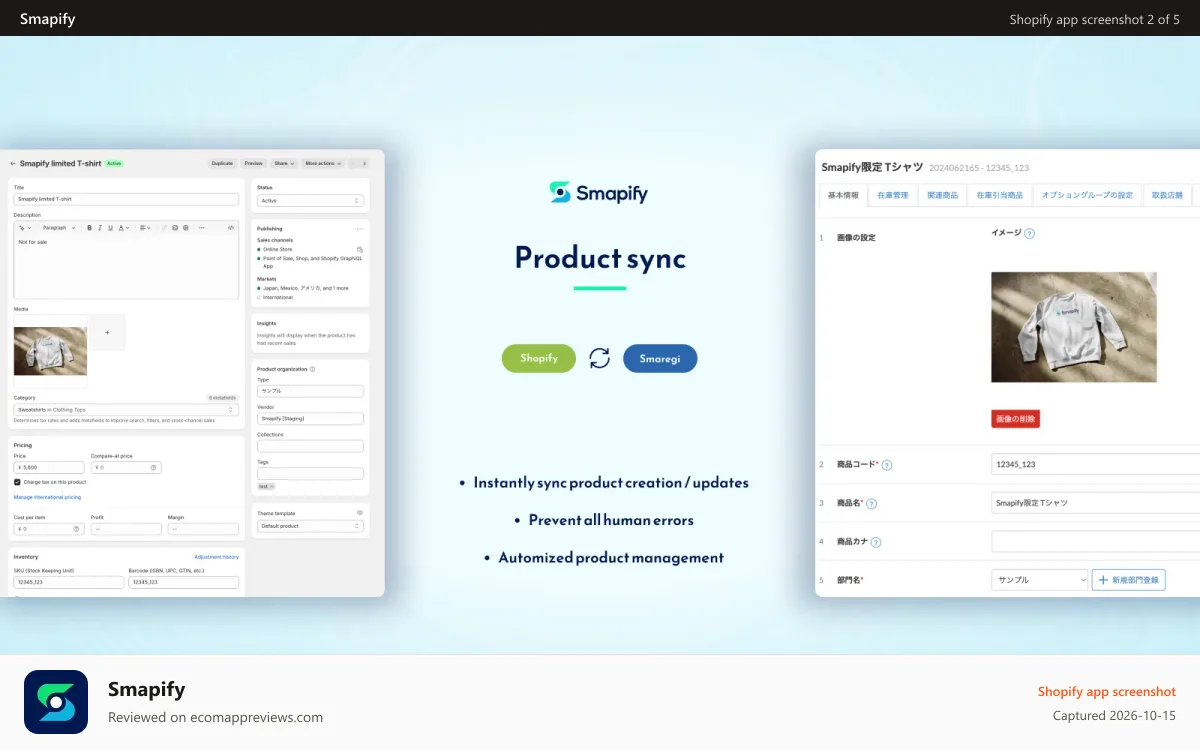Click the Barcode field showing 12345_123
This screenshot has height=750, width=1200.
(184, 582)
